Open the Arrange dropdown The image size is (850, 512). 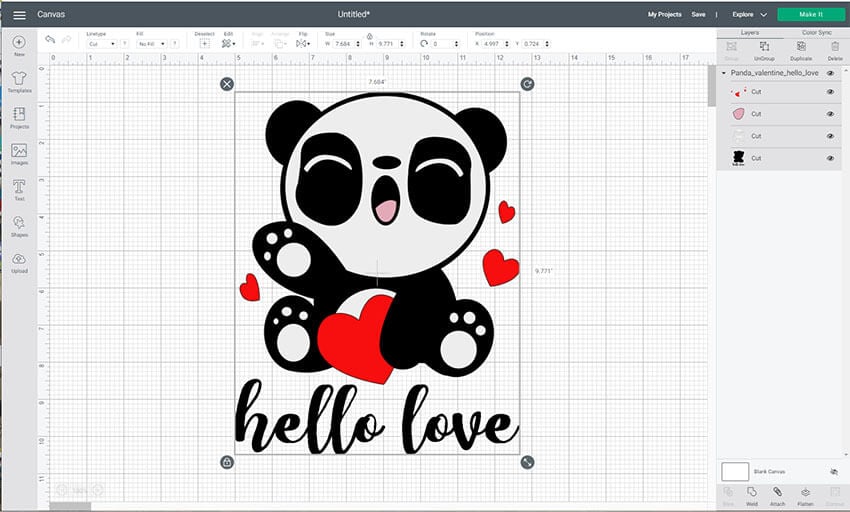(280, 43)
